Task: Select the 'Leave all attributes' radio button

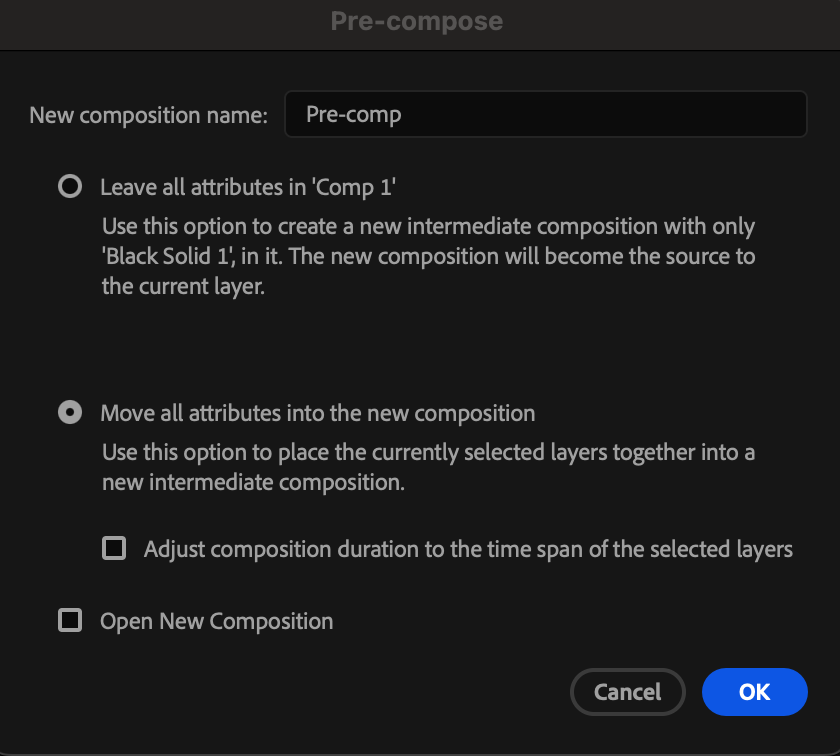Action: tap(70, 187)
